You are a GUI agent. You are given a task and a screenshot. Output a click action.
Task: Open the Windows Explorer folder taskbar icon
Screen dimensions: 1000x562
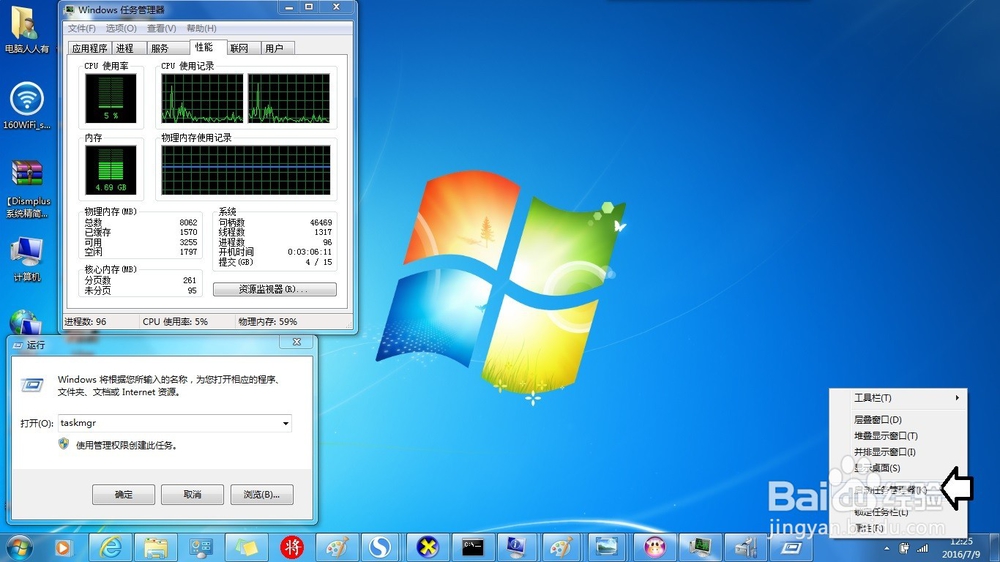pos(156,547)
